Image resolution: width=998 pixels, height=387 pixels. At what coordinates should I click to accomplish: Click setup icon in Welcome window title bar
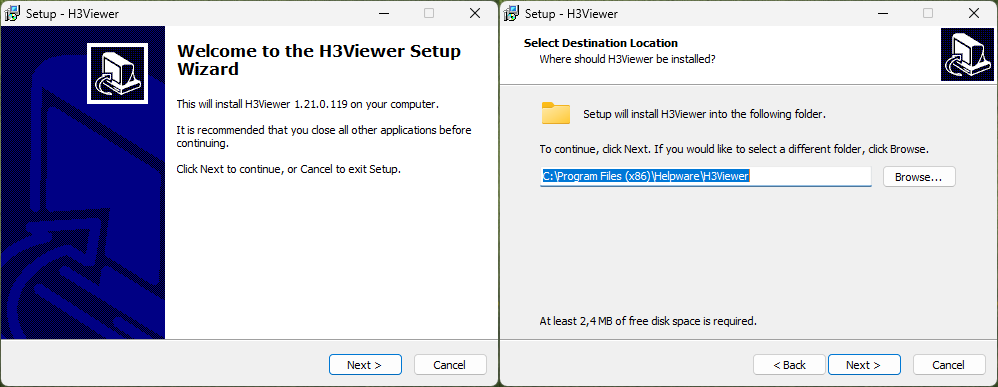(x=12, y=13)
